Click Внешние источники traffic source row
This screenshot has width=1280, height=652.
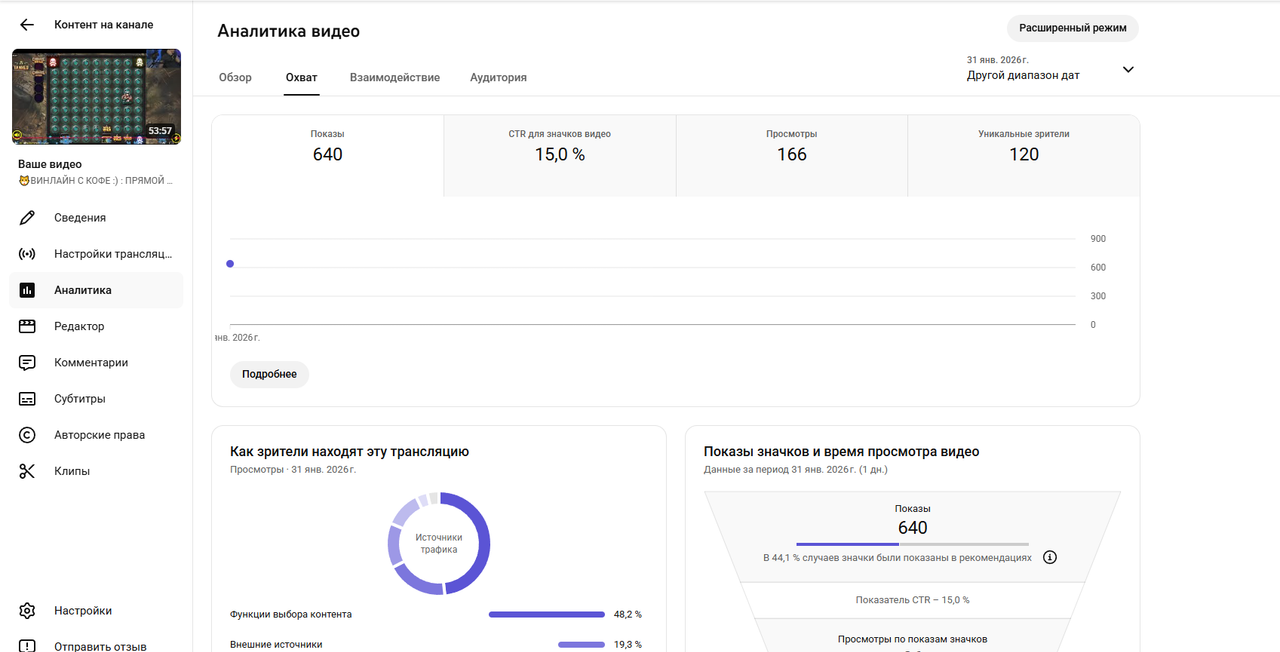pos(436,645)
